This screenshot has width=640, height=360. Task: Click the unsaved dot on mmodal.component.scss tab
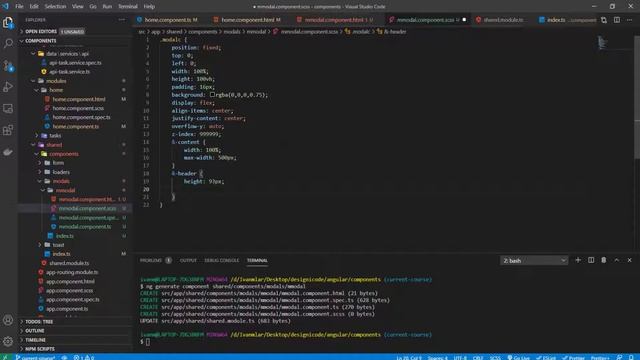(x=464, y=20)
